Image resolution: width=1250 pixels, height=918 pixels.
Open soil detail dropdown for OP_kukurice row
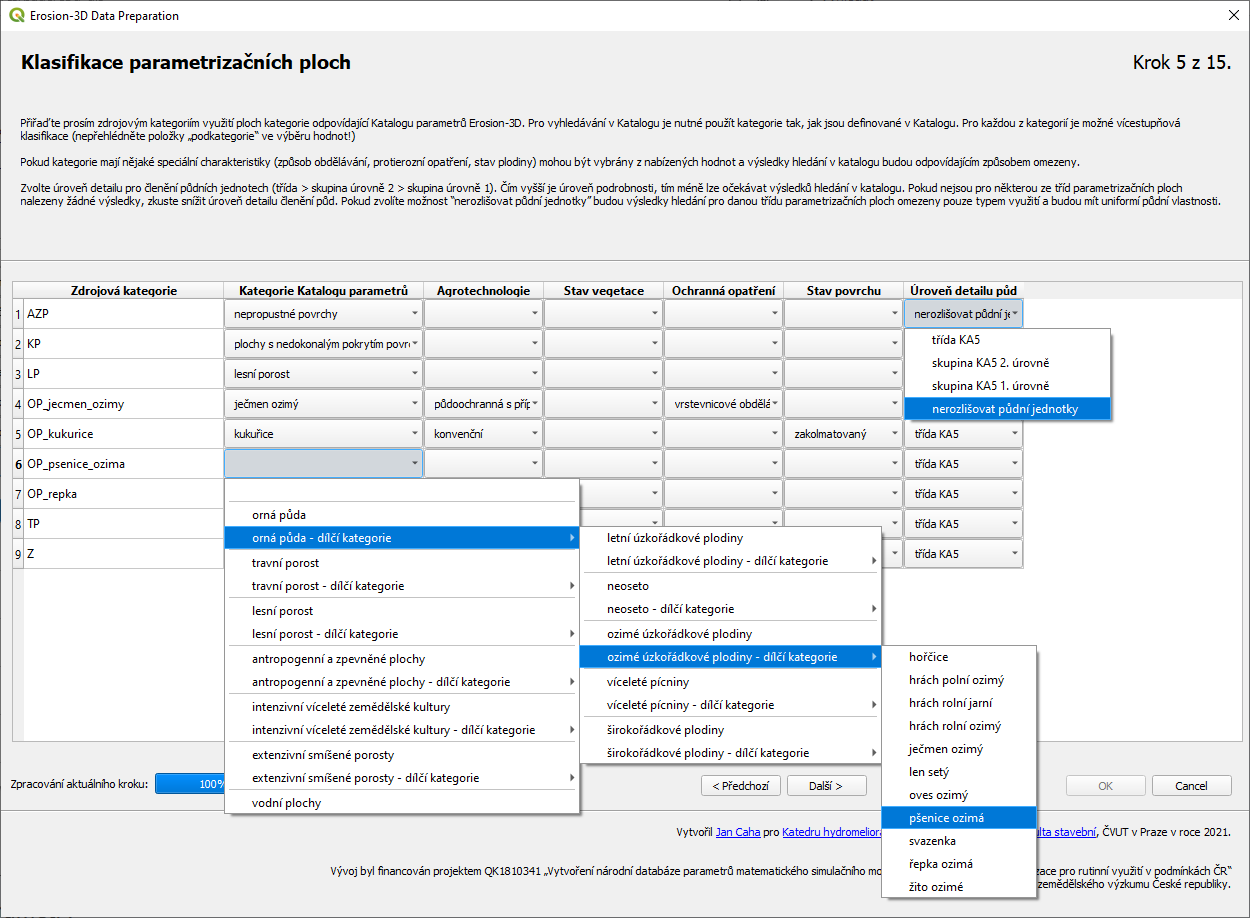click(963, 434)
